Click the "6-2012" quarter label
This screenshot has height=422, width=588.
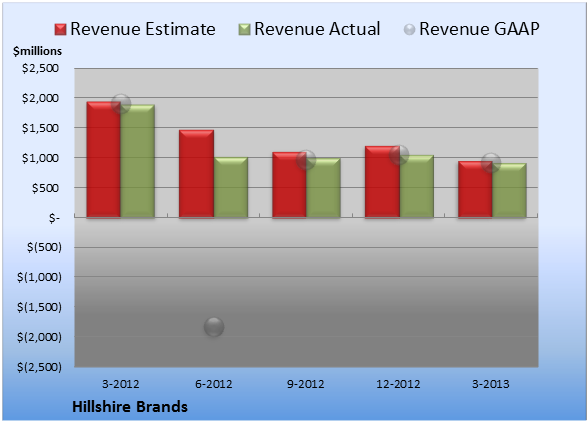213,384
